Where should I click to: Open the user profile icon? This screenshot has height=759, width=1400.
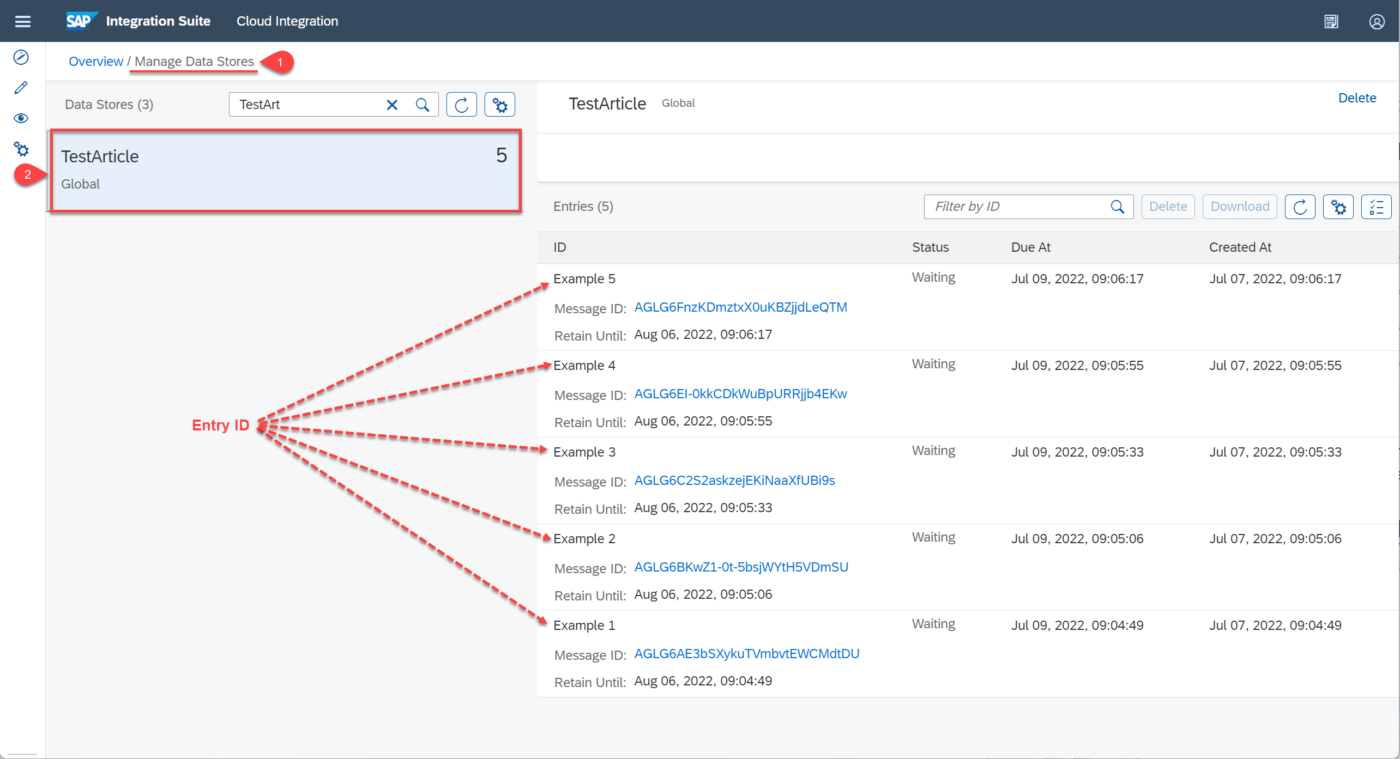pyautogui.click(x=1377, y=21)
